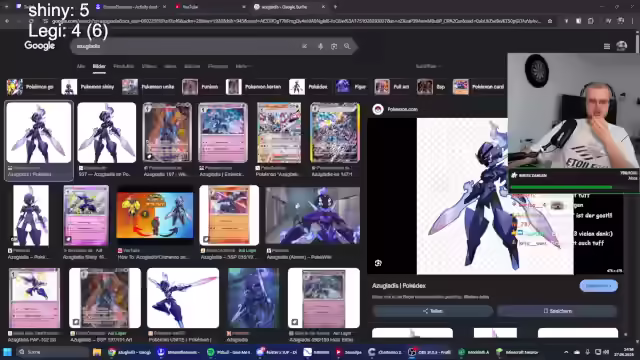Click the taskbar microphone tray icon
The height and width of the screenshot is (360, 640).
587,352
